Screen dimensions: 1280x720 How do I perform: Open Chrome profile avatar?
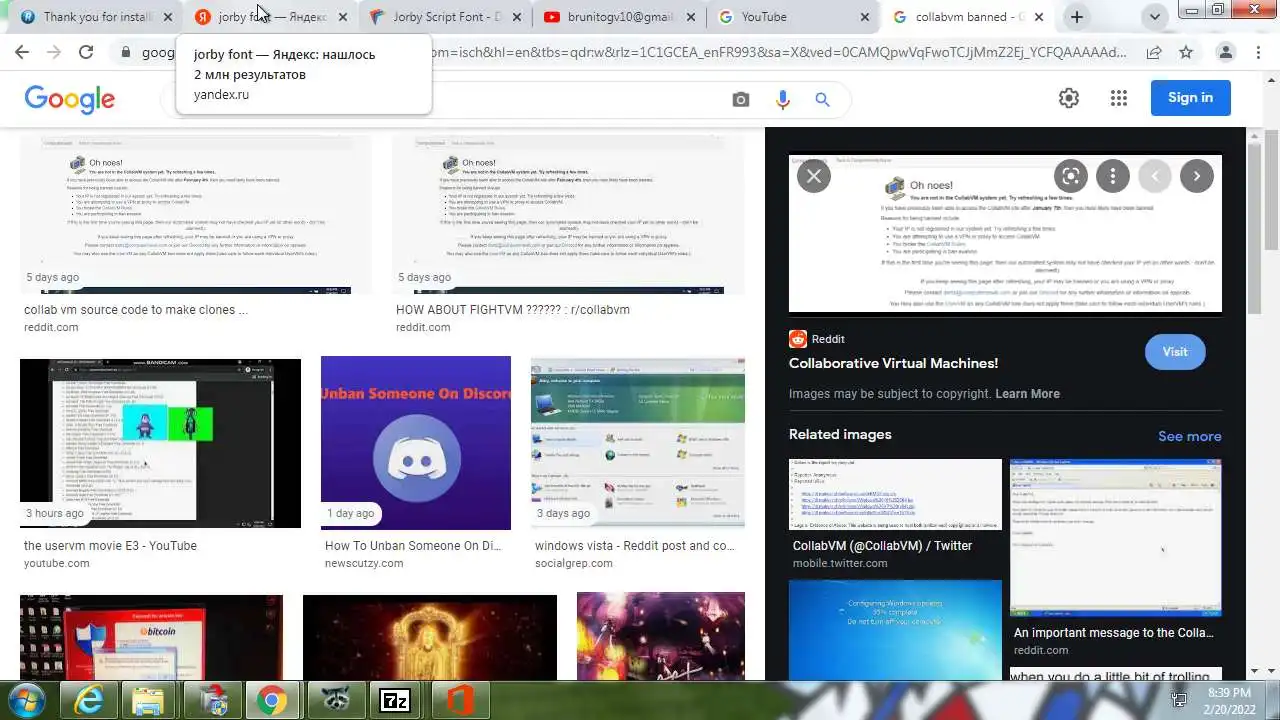click(x=1226, y=53)
